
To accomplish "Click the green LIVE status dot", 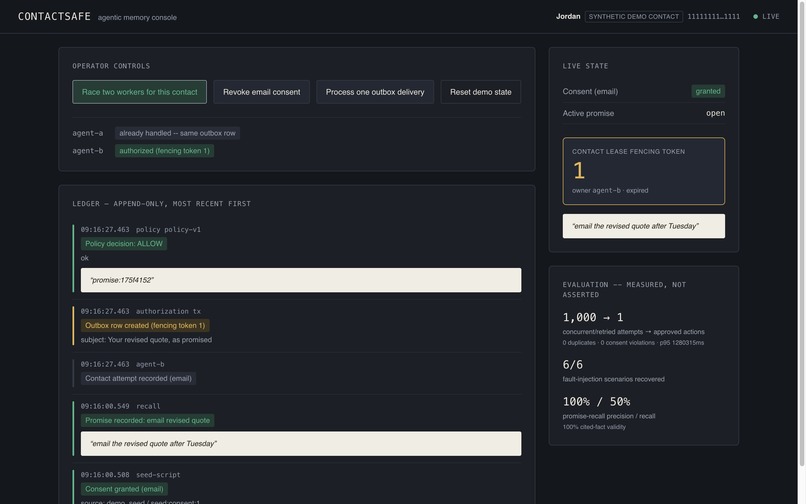I will pos(755,16).
